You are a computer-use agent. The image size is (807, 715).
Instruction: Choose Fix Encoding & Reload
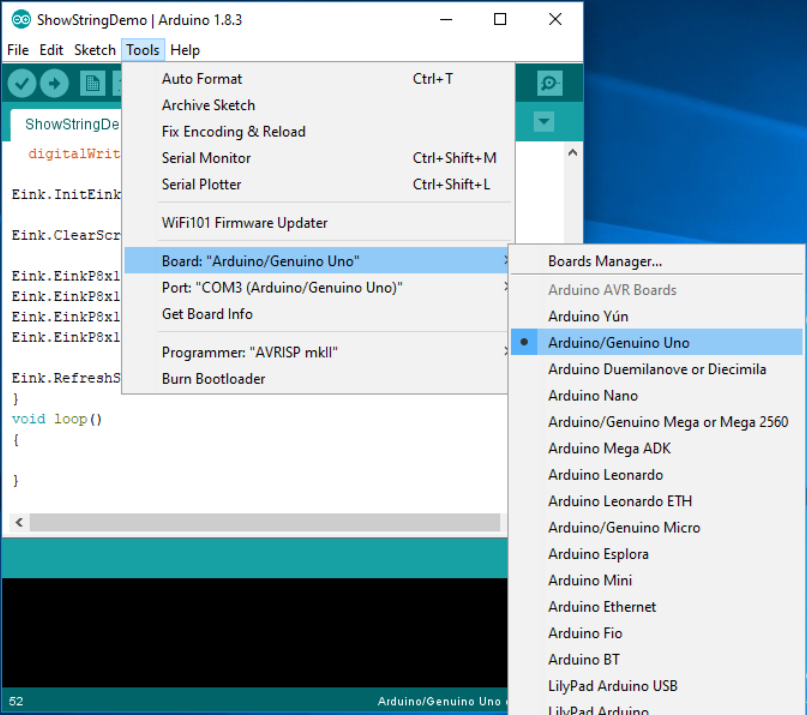pos(319,131)
